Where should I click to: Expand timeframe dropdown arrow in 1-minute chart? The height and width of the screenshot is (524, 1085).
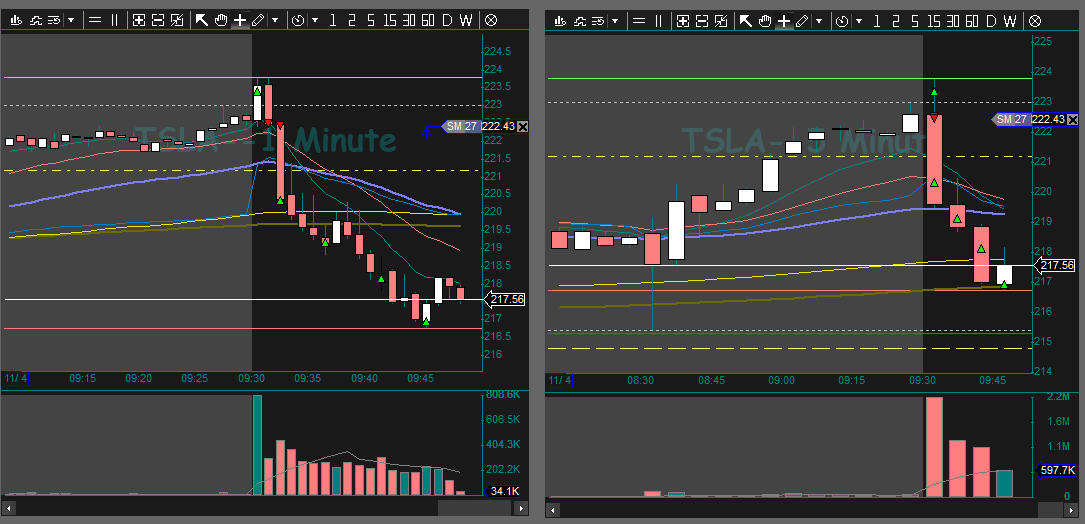click(x=316, y=20)
